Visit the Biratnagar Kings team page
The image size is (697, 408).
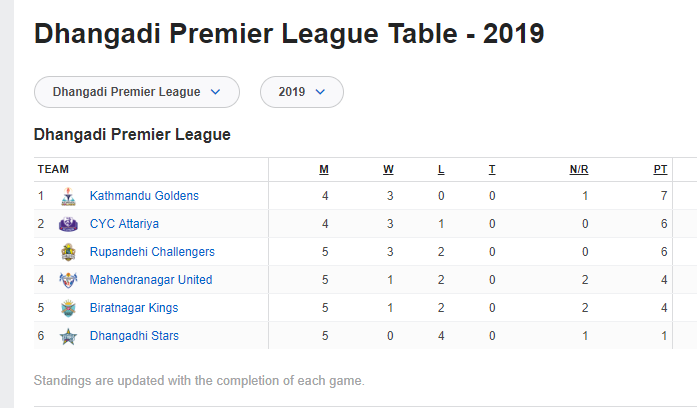[134, 308]
